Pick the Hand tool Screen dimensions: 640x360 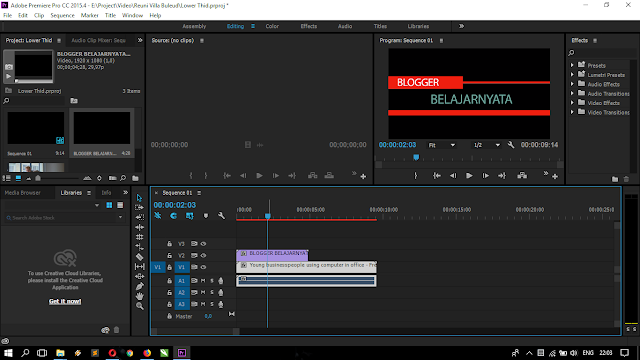pos(140,296)
